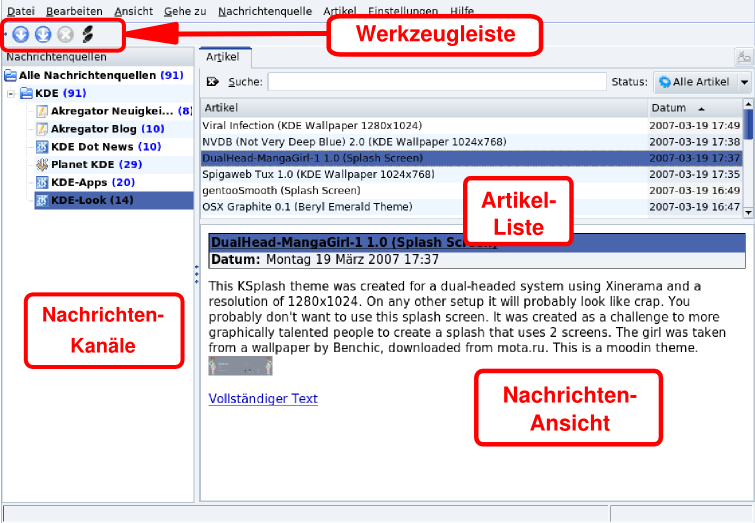The height and width of the screenshot is (523, 755).
Task: Click the DualHead-MangaGirl article headline link
Action: [352, 243]
